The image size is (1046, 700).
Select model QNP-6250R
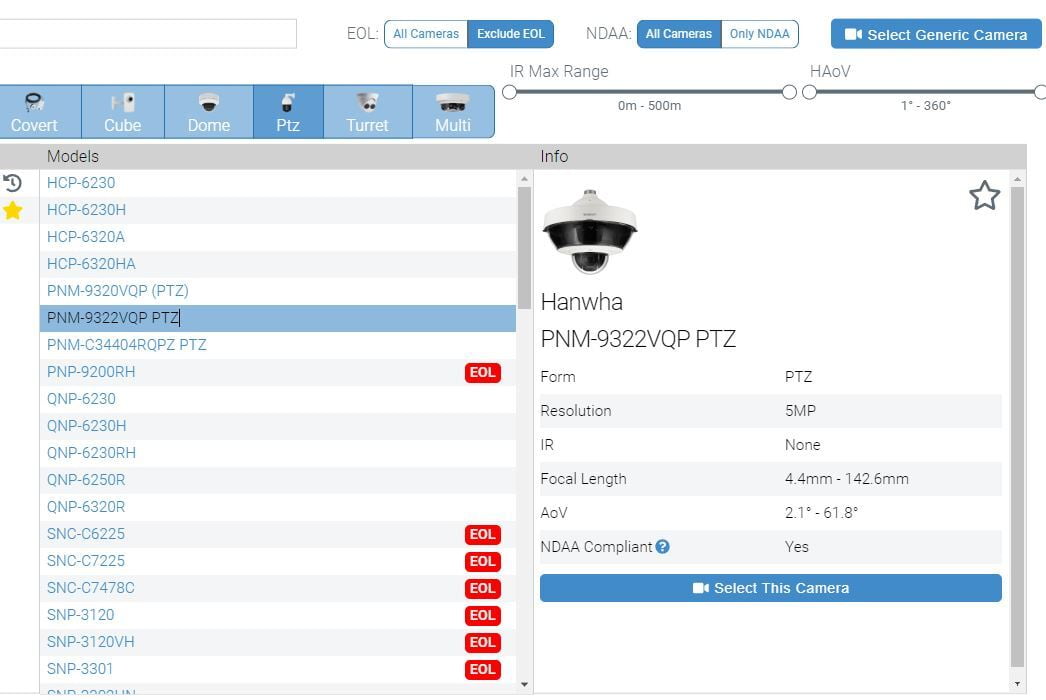278,480
